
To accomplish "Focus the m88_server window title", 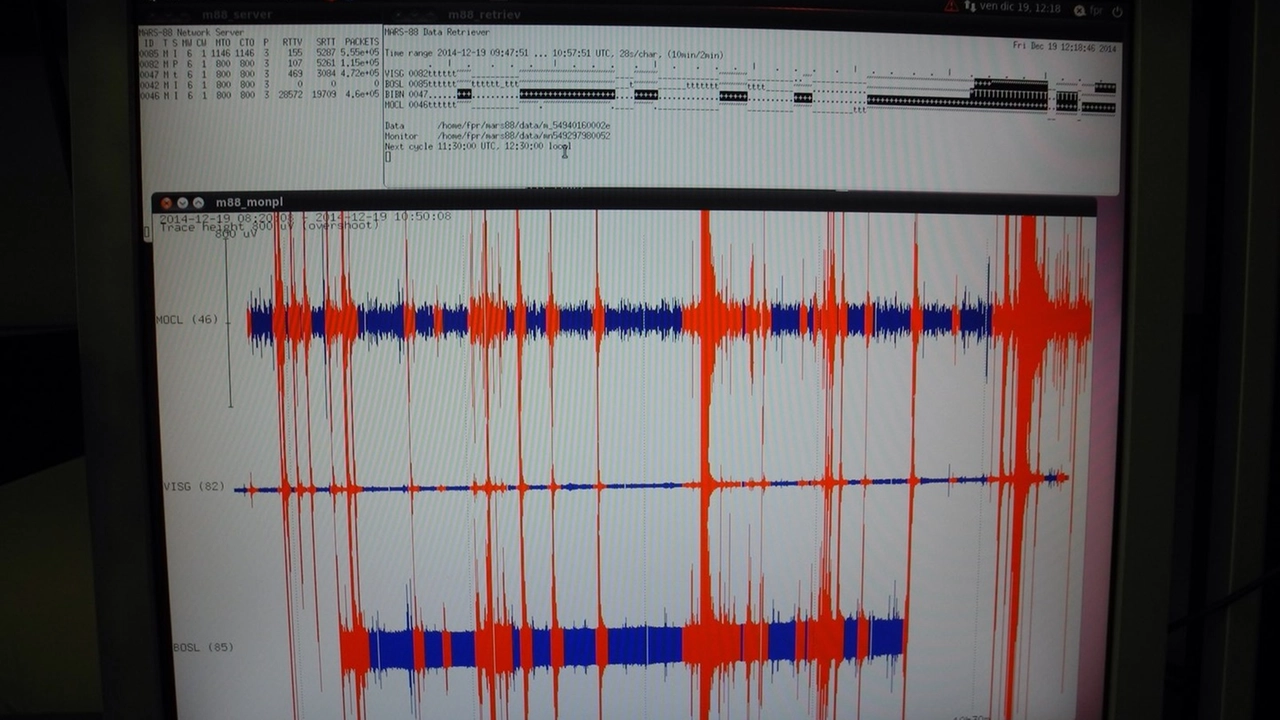I will click(x=238, y=15).
